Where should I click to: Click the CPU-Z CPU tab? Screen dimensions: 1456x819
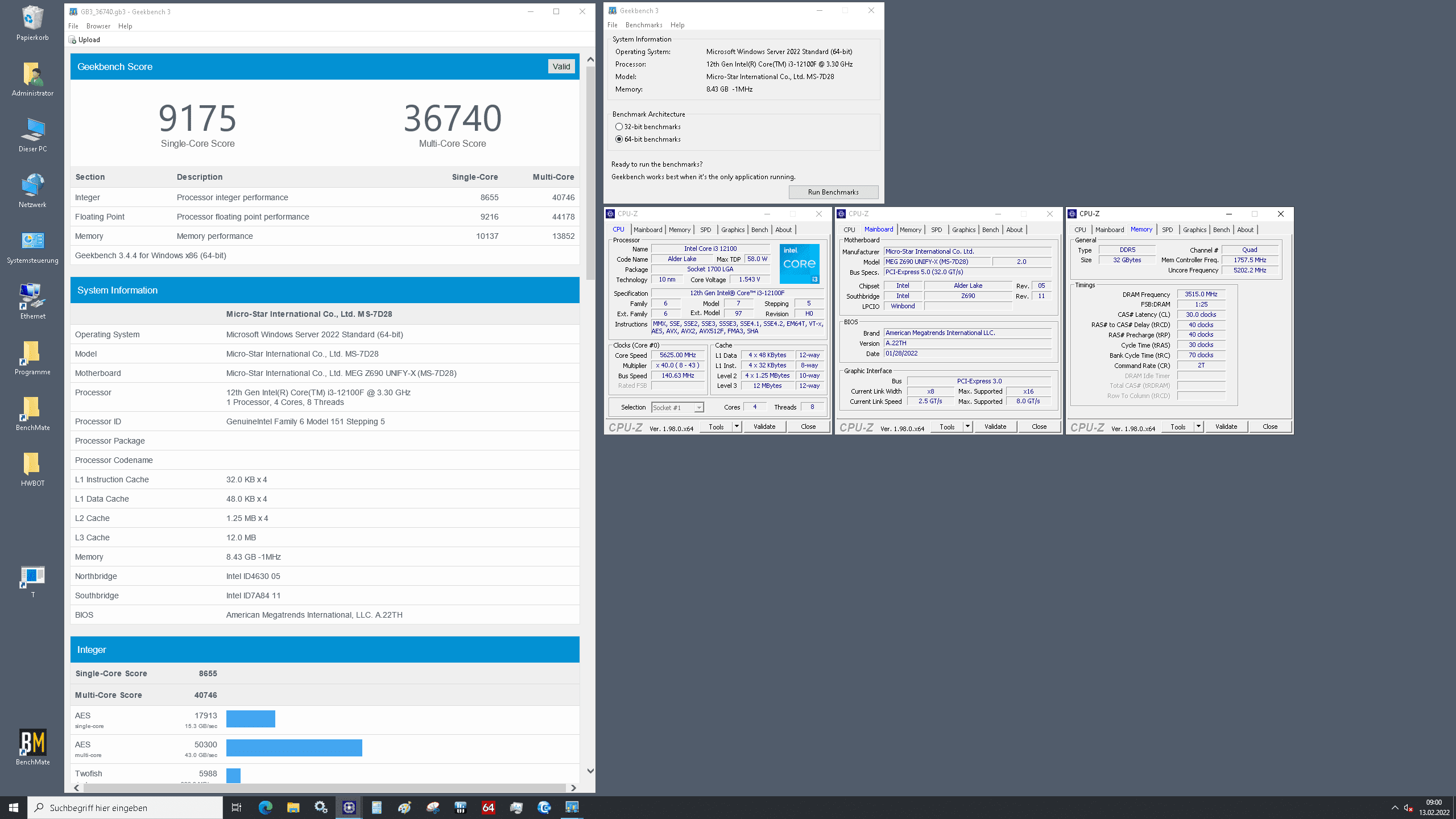(x=618, y=229)
